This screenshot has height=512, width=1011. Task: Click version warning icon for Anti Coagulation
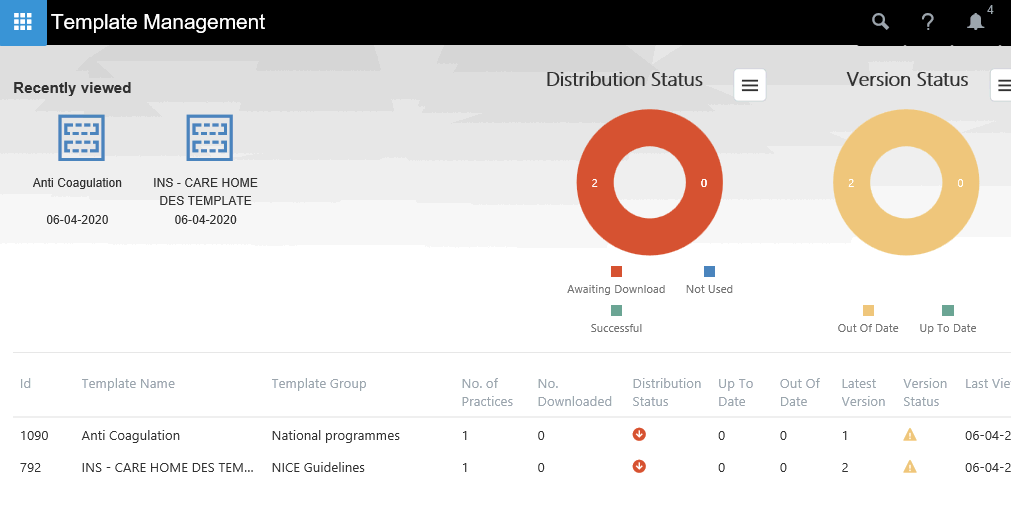910,435
